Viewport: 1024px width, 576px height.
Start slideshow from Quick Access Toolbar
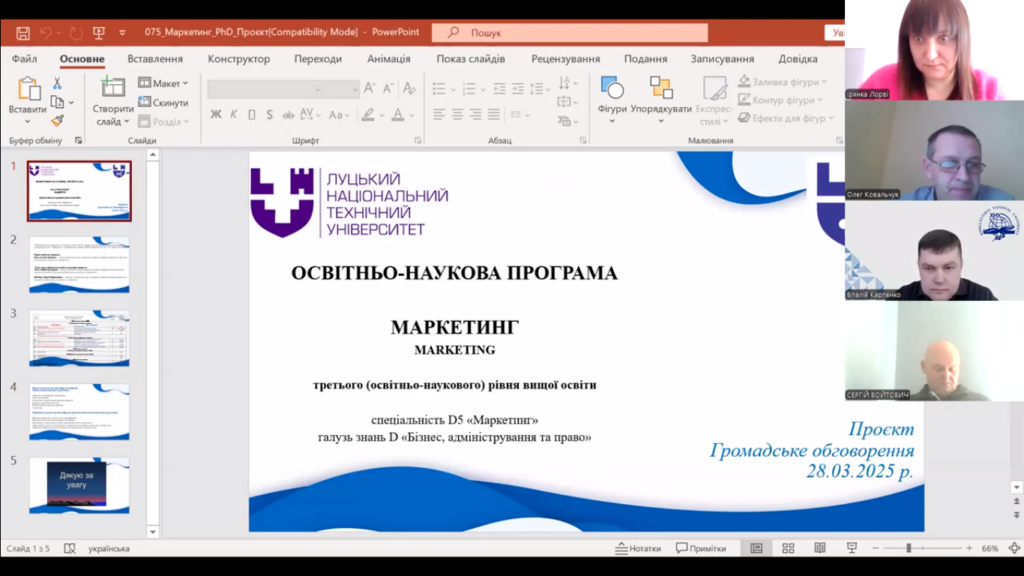99,33
